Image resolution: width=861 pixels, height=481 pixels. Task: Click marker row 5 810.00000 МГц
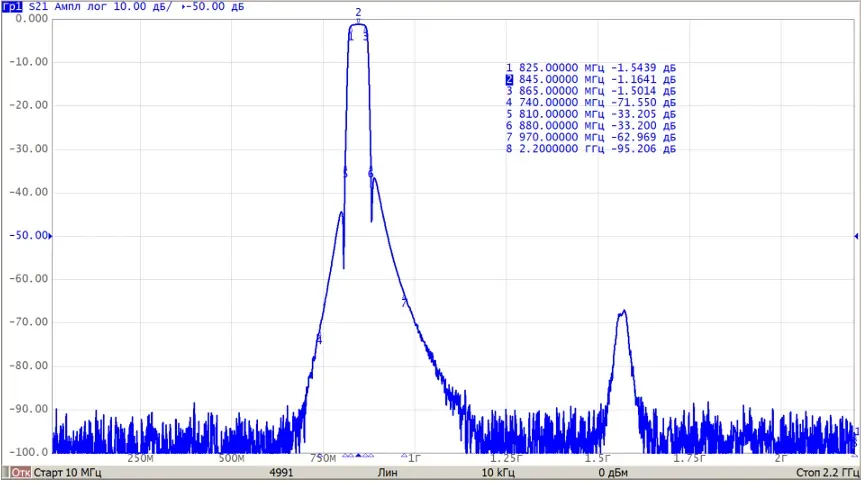tap(591, 114)
